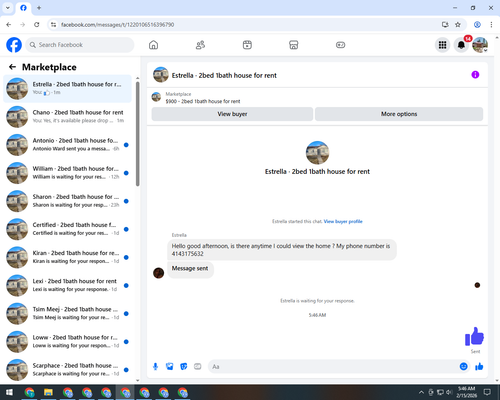This screenshot has width=500, height=400.
Task: Open the emoji picker smiley
Action: point(463,367)
